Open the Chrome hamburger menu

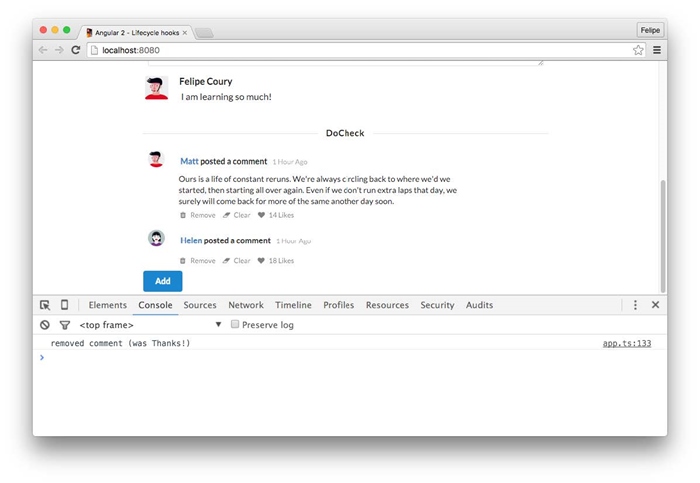click(657, 50)
